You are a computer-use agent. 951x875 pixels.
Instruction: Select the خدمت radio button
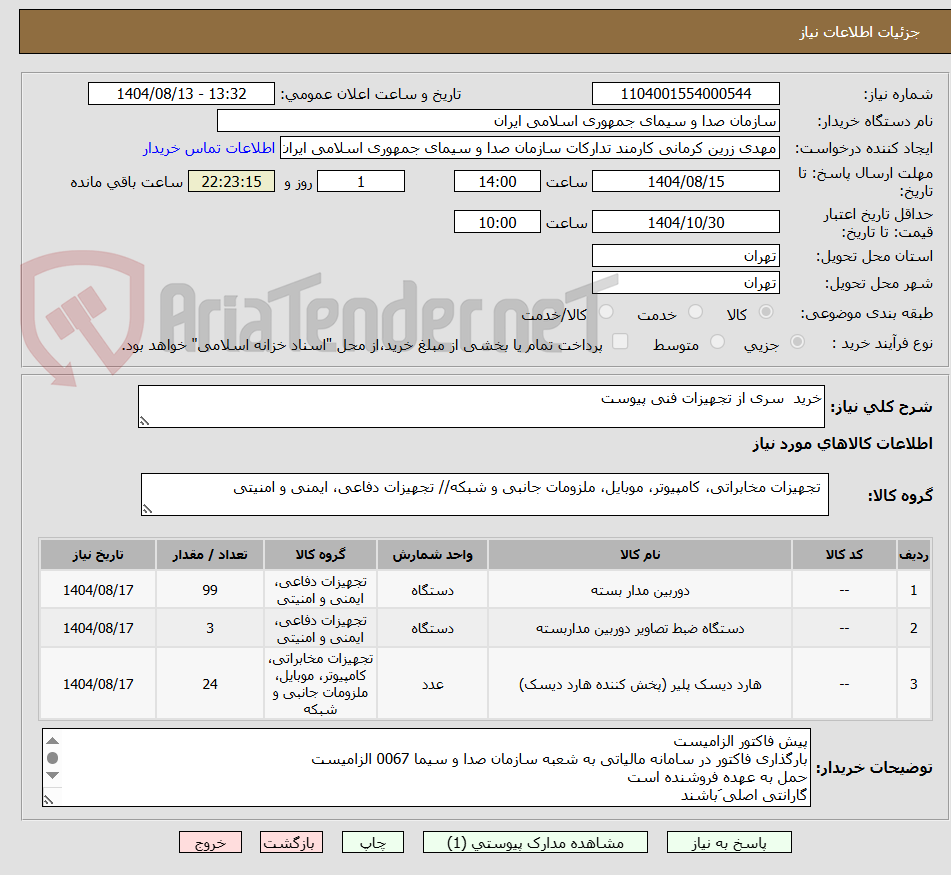pyautogui.click(x=697, y=311)
